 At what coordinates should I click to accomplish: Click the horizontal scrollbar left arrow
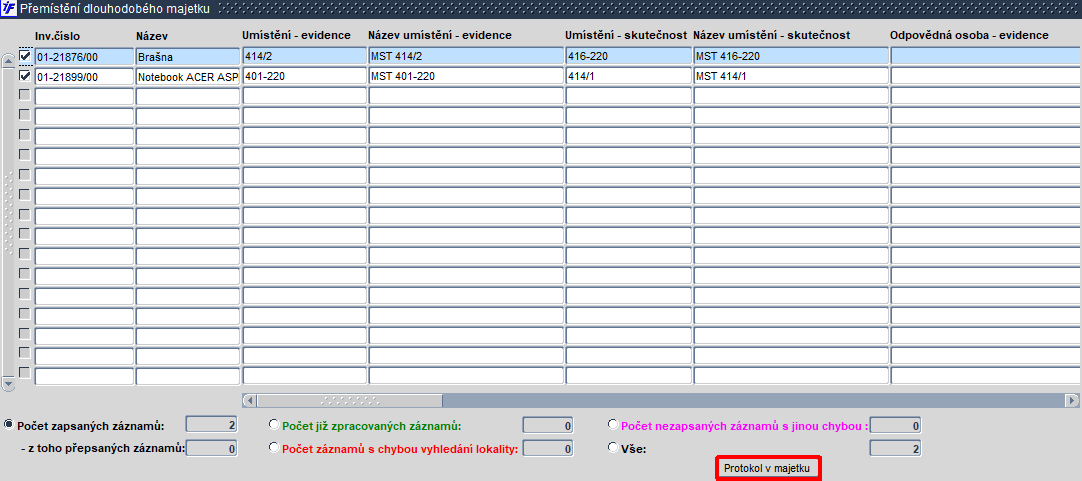pyautogui.click(x=249, y=400)
